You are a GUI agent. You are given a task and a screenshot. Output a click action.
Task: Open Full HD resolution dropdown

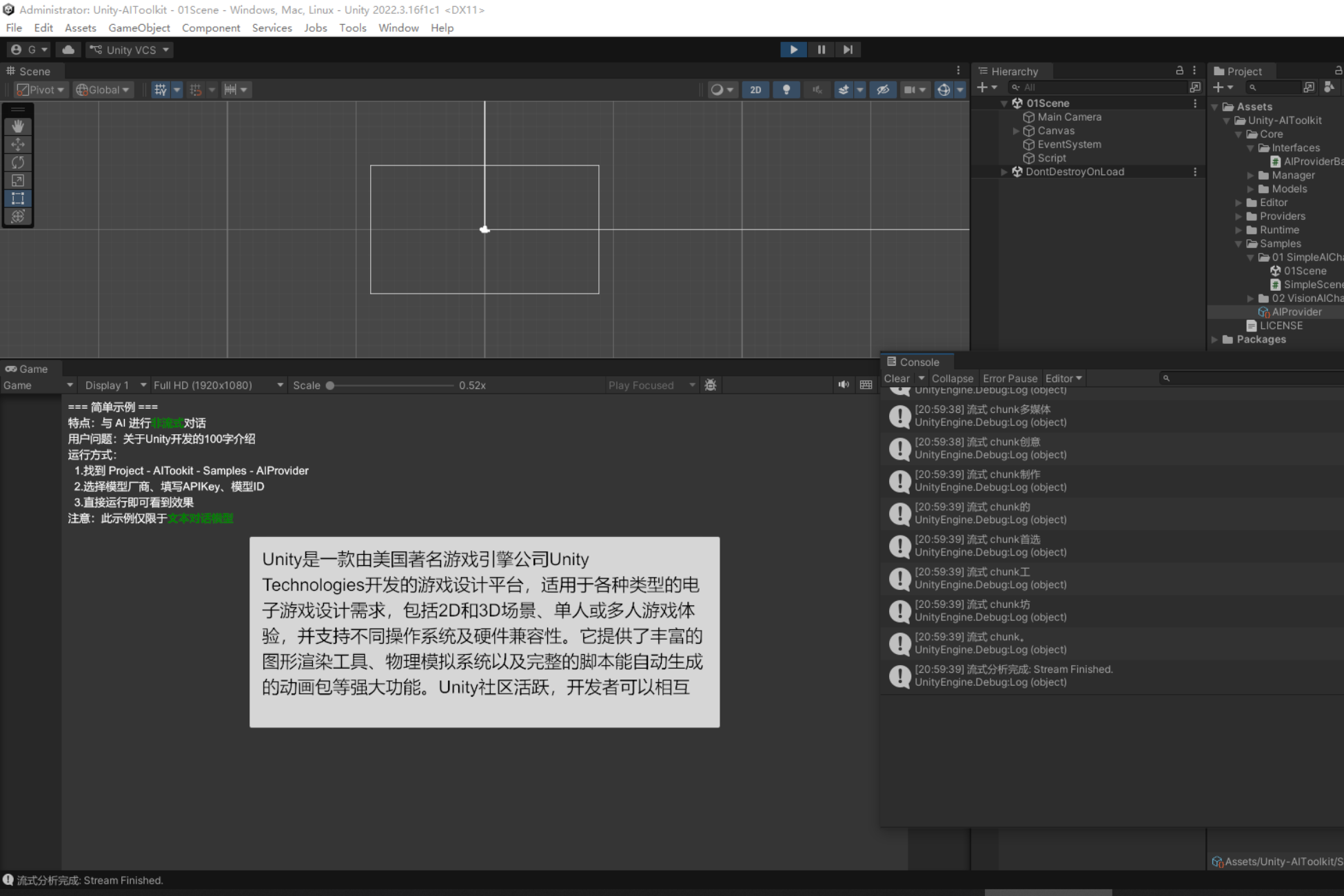(x=218, y=385)
